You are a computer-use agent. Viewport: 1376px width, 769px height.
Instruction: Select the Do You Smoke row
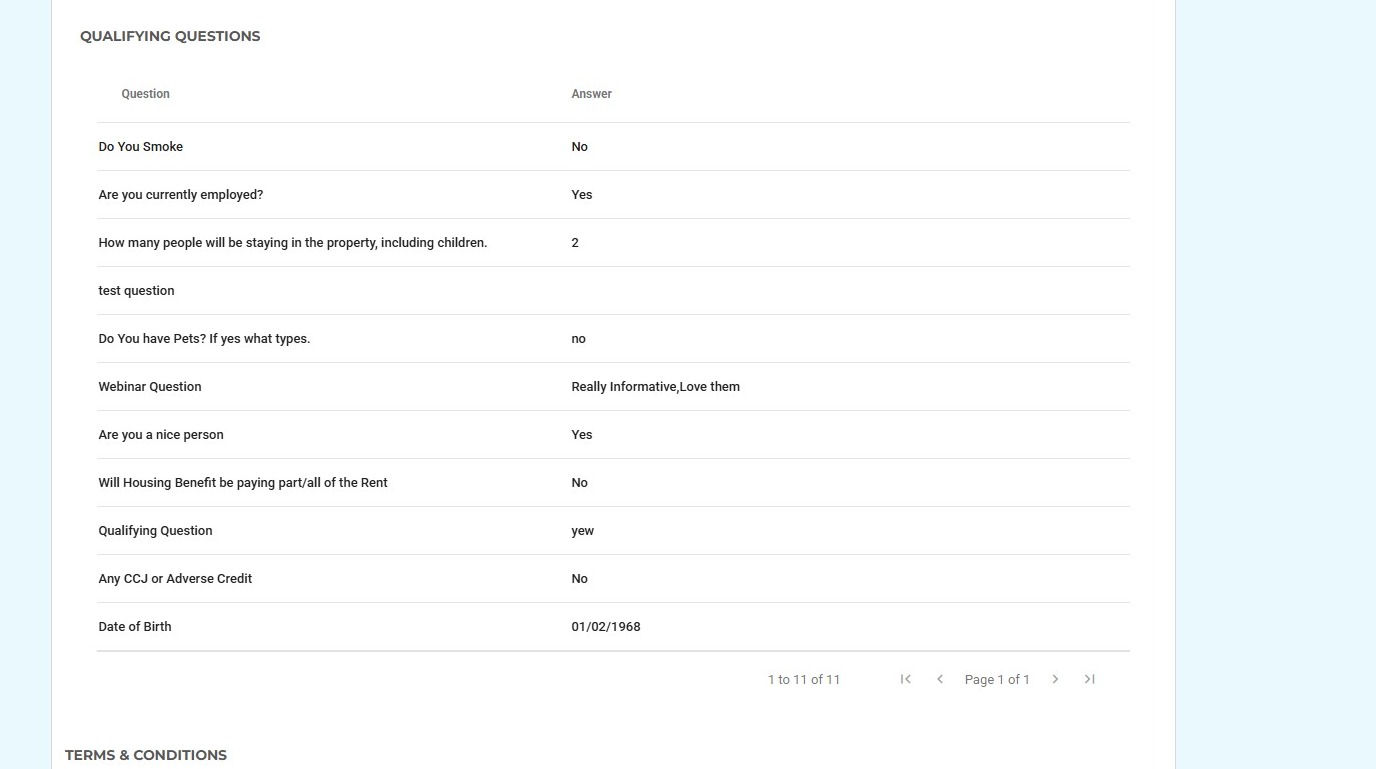[141, 147]
